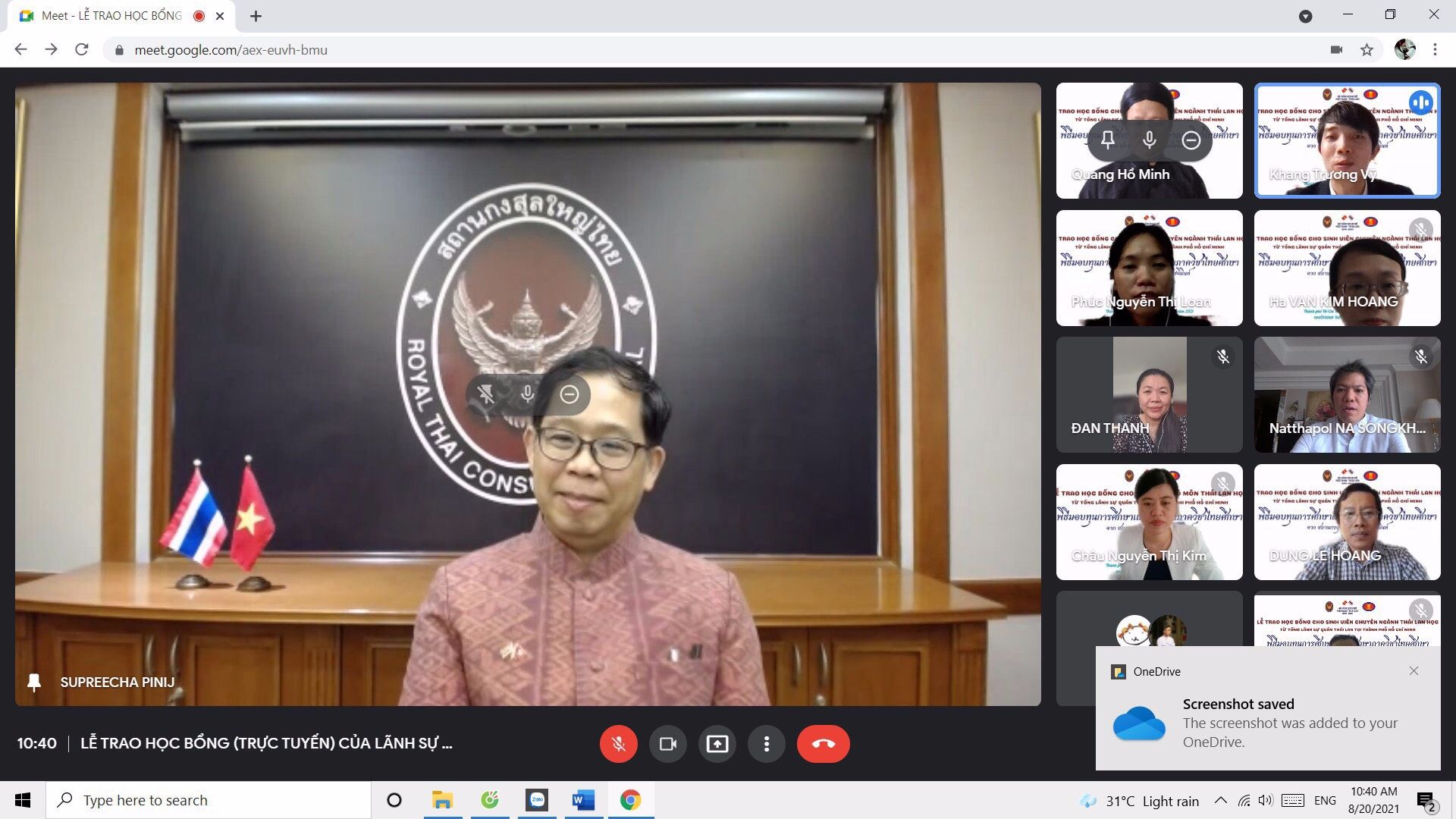This screenshot has height=819, width=1456.
Task: Open a new Chrome tab
Action: click(256, 16)
